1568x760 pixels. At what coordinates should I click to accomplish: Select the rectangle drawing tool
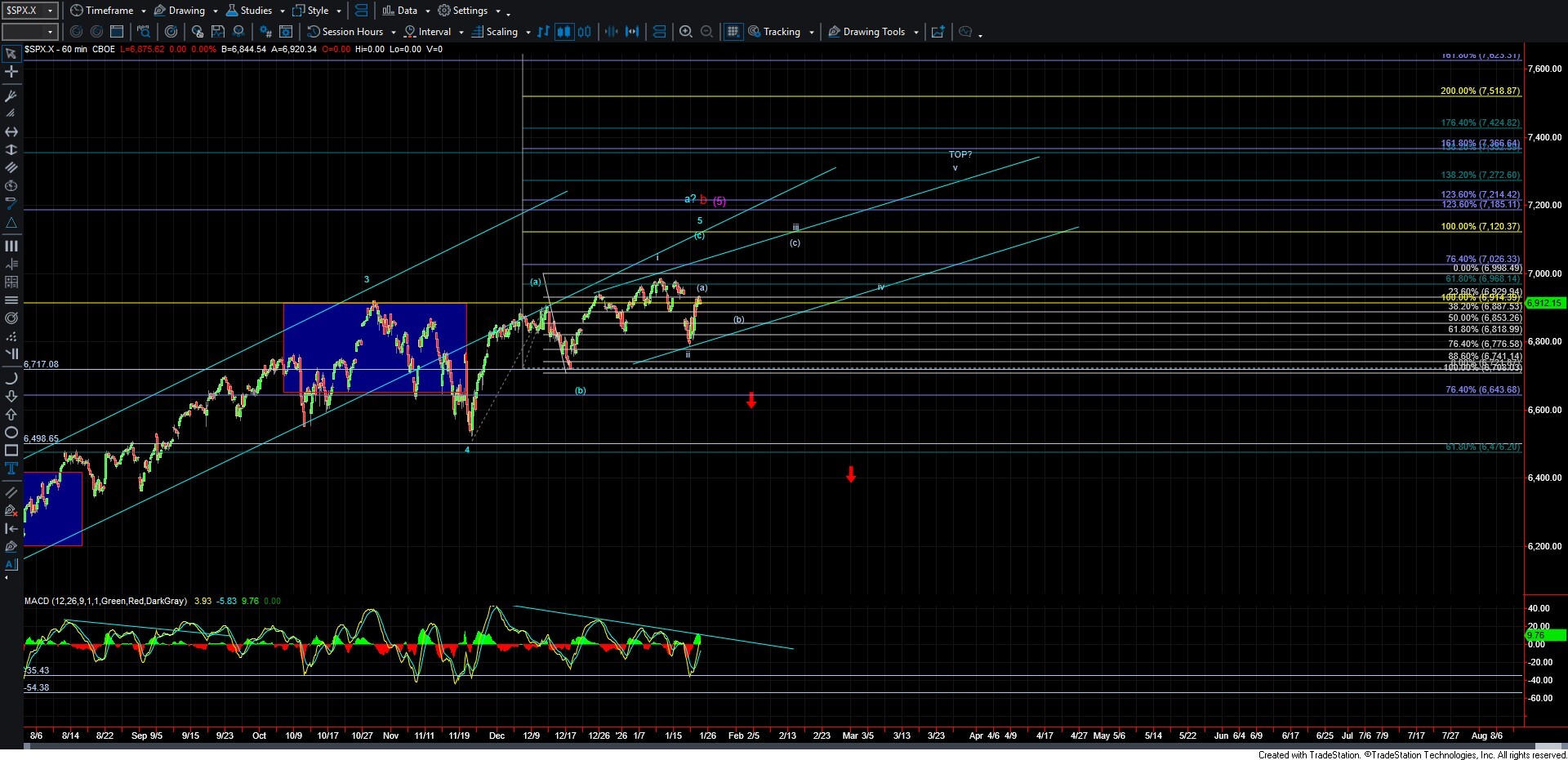pyautogui.click(x=11, y=451)
